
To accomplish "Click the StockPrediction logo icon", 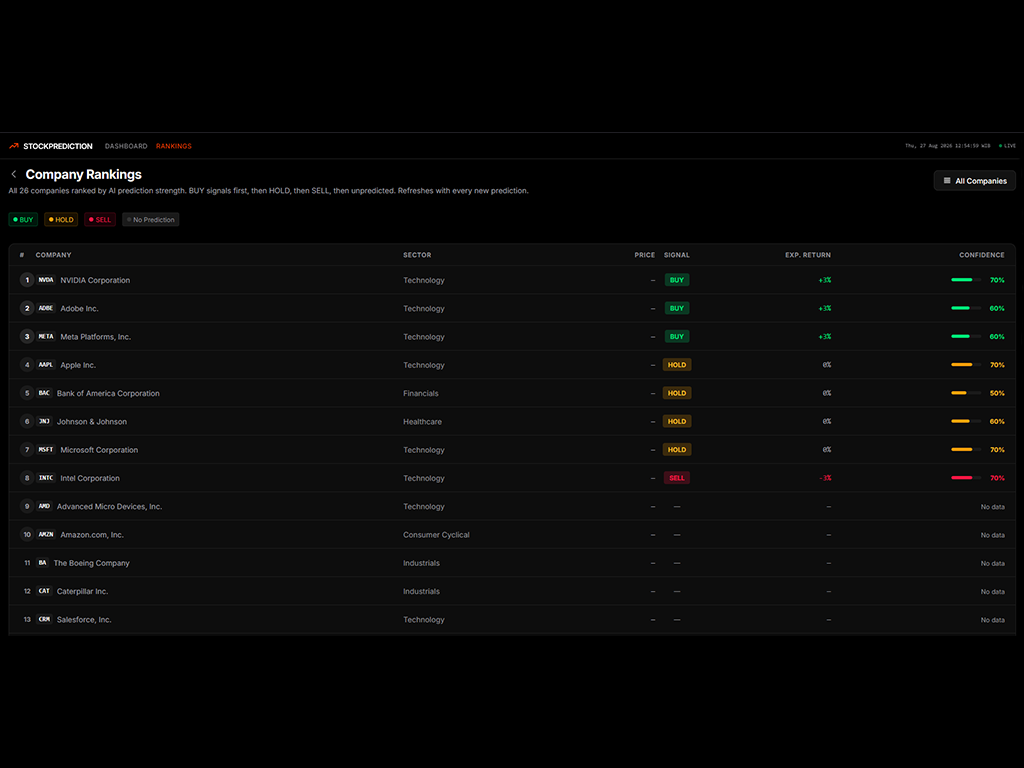I will click(14, 146).
